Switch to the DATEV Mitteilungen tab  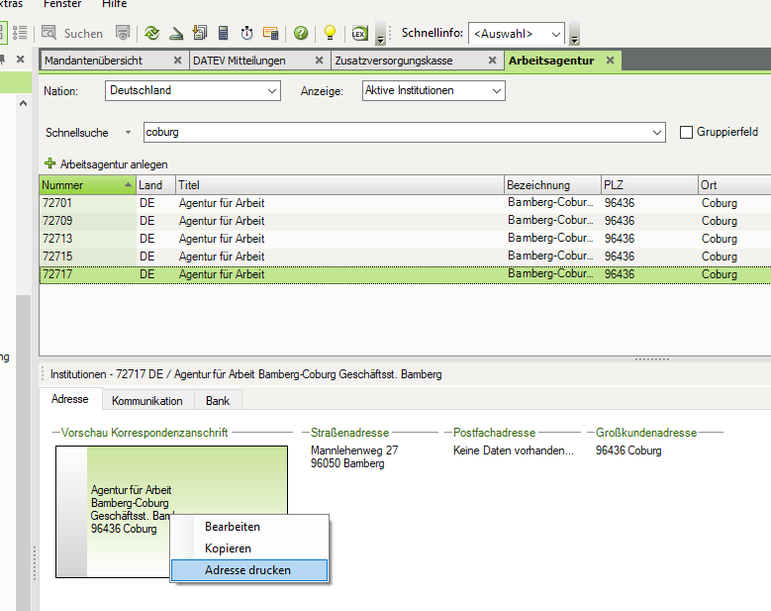click(x=239, y=60)
